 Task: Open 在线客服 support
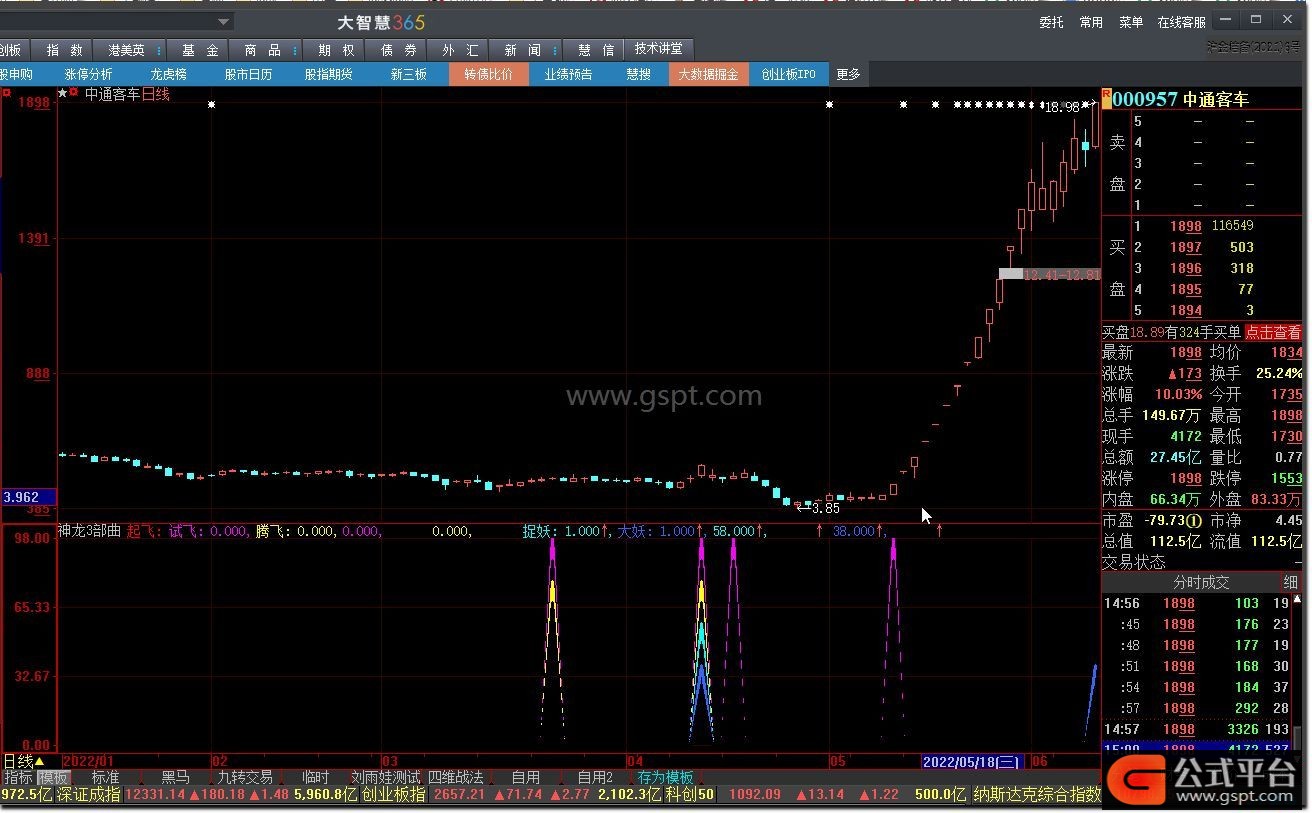1181,22
